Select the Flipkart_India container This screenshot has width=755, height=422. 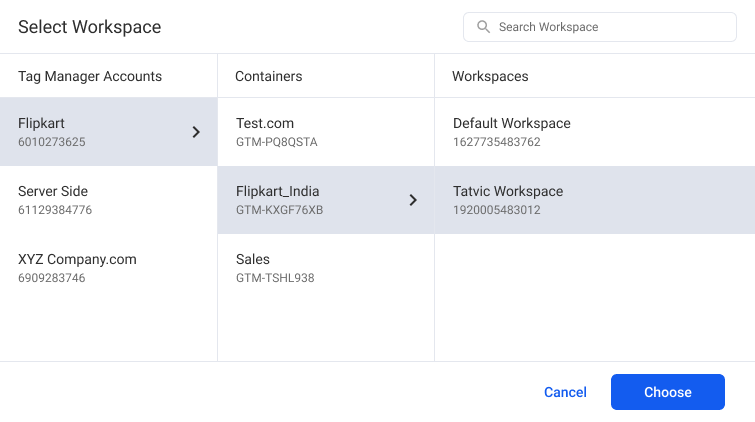(326, 200)
